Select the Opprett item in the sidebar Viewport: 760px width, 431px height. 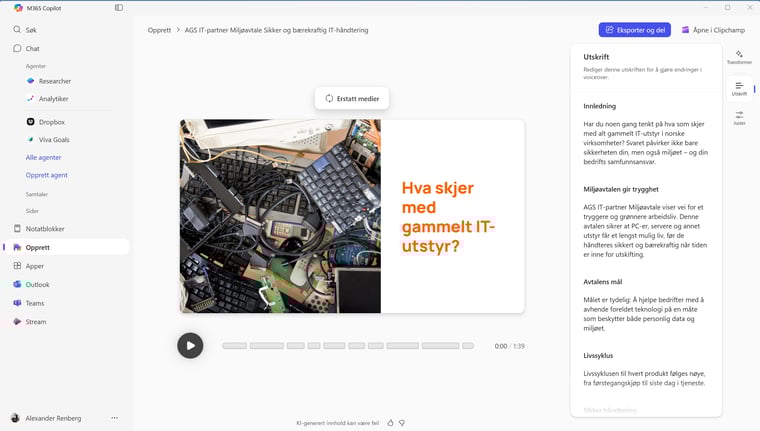(x=66, y=247)
